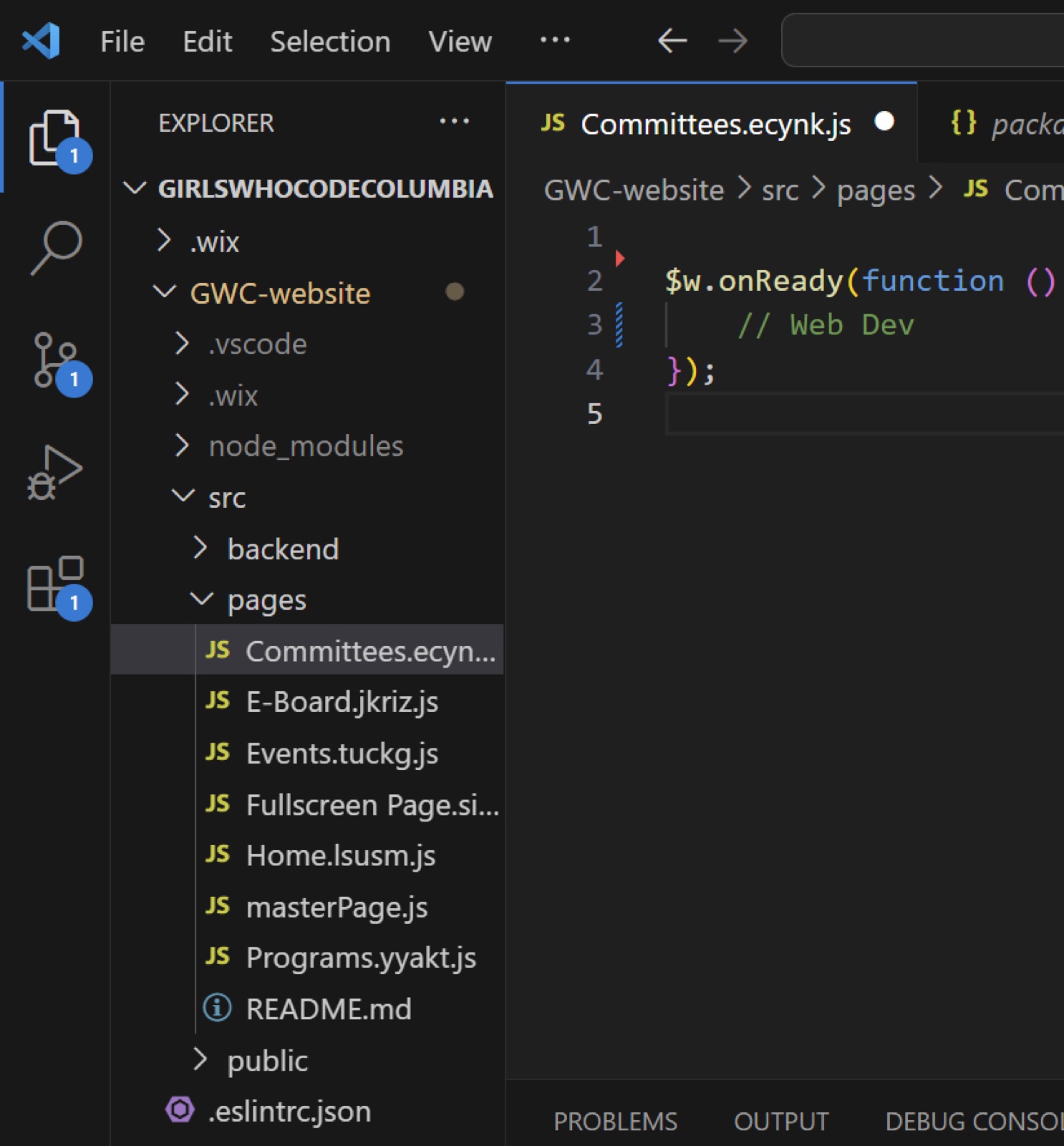
Task: Collapse the GWC-website folder
Action: click(x=308, y=292)
